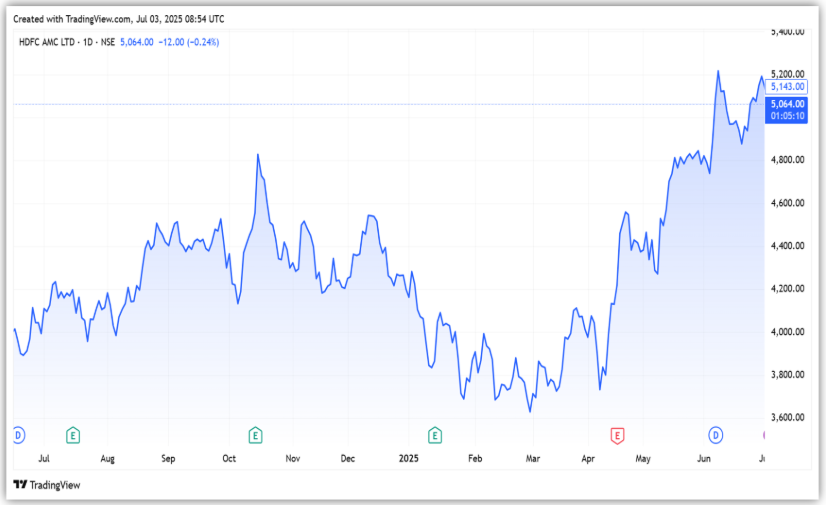
Task: Click the TradingView logo at bottom left
Action: (x=46, y=485)
